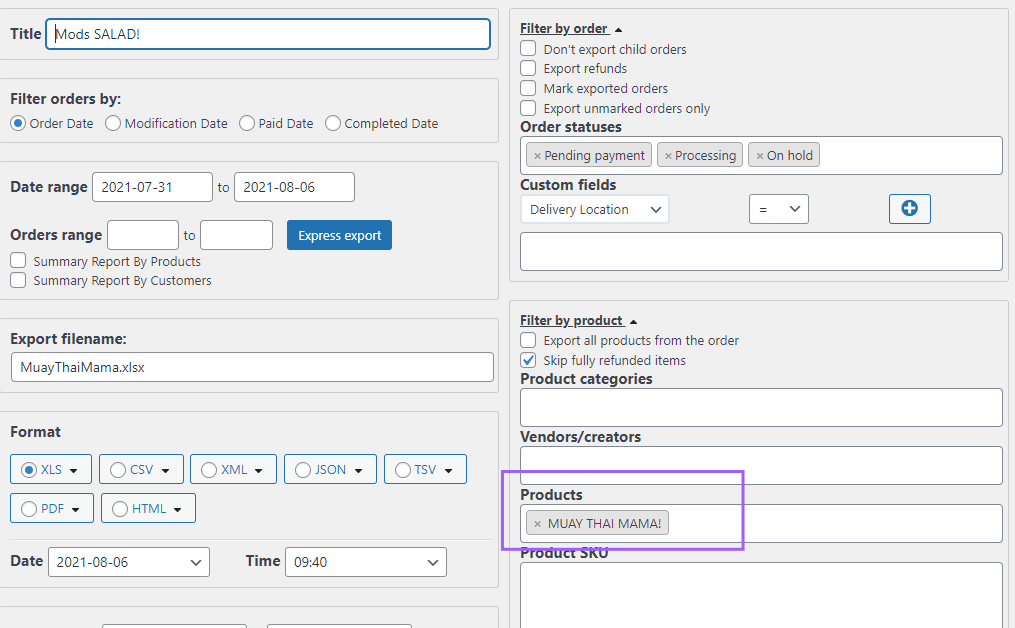The height and width of the screenshot is (628, 1015).
Task: Remove the Processing status tag
Action: coord(668,156)
